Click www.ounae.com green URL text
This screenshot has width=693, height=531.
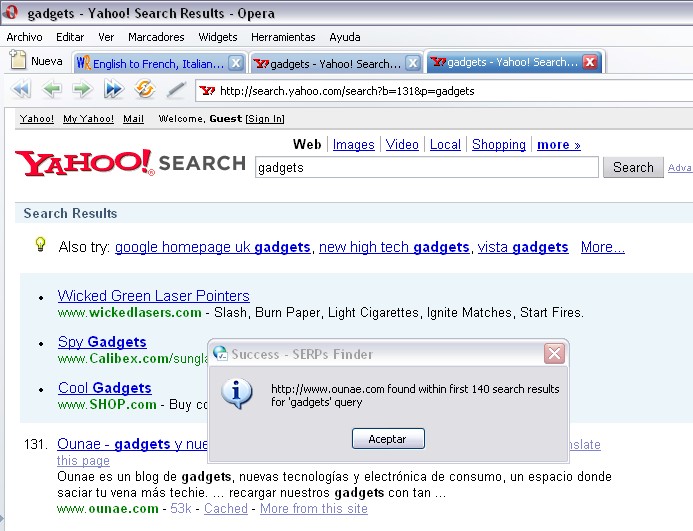tap(108, 508)
